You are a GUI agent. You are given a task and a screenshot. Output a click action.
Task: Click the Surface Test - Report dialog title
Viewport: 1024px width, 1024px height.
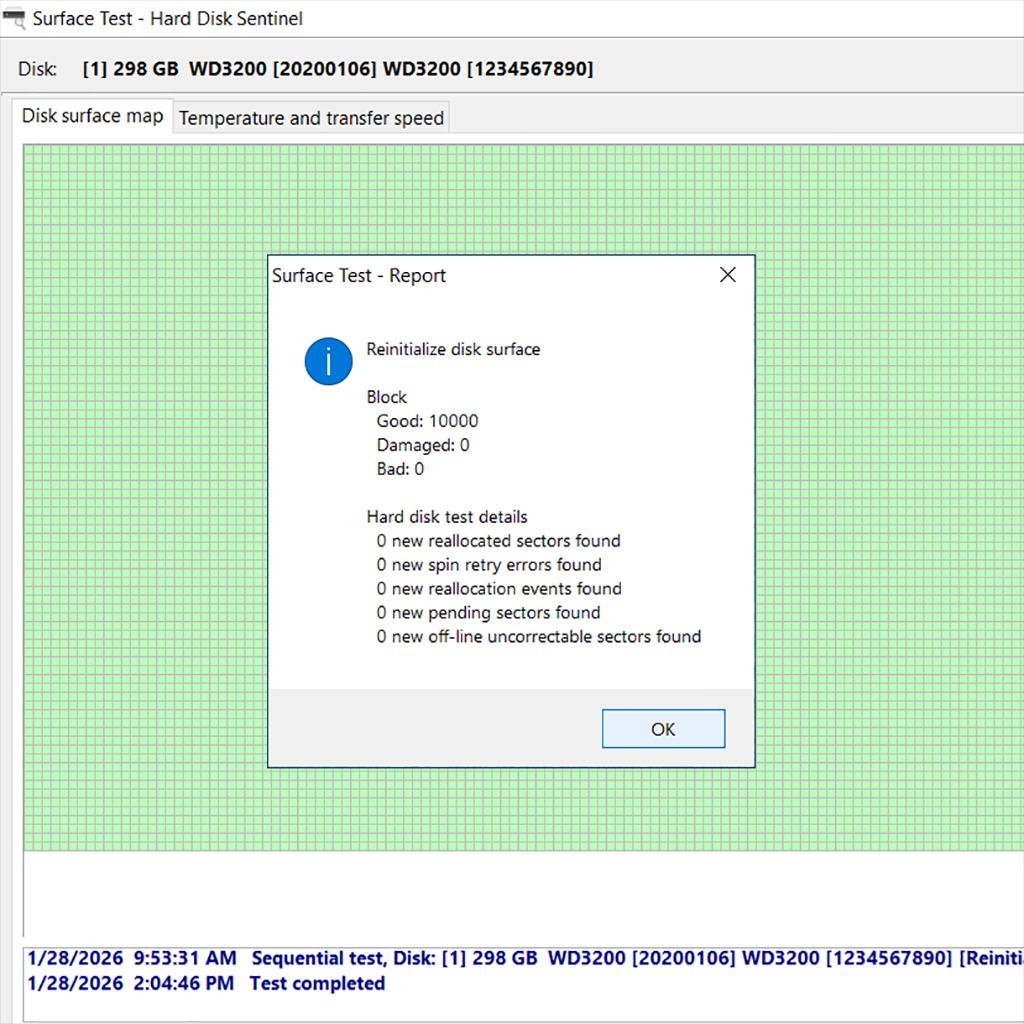359,276
